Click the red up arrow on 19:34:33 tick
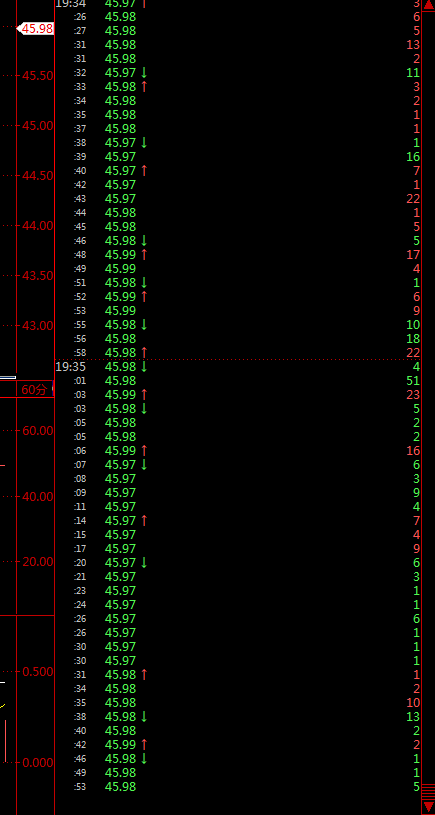The height and width of the screenshot is (815, 435). [144, 87]
